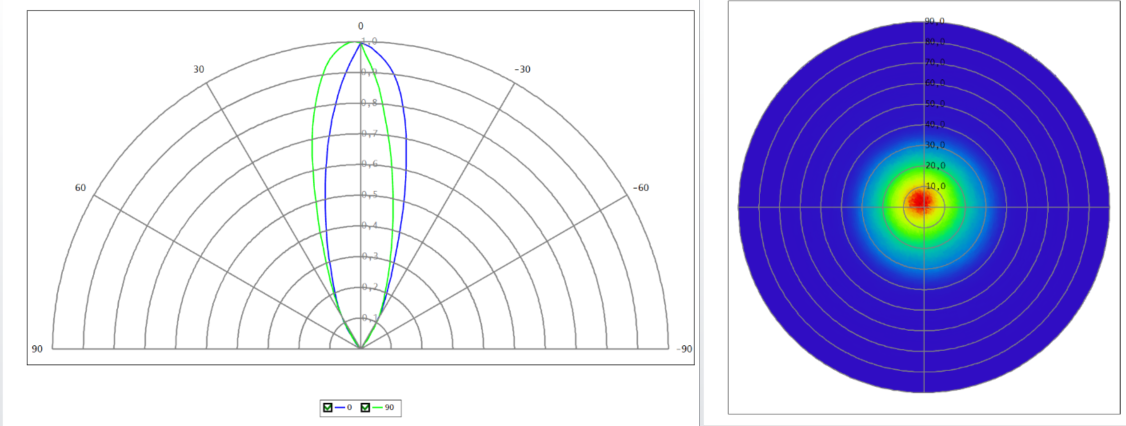Click the 0,3 radial scale label
Viewport: 1126px width, 426px height.
[369, 256]
